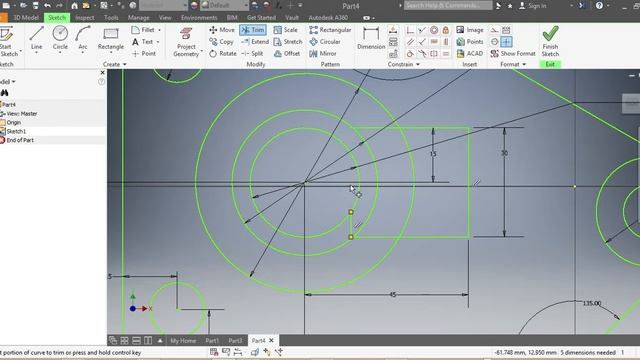Choose the Text tool
The image size is (640, 360).
click(x=142, y=42)
